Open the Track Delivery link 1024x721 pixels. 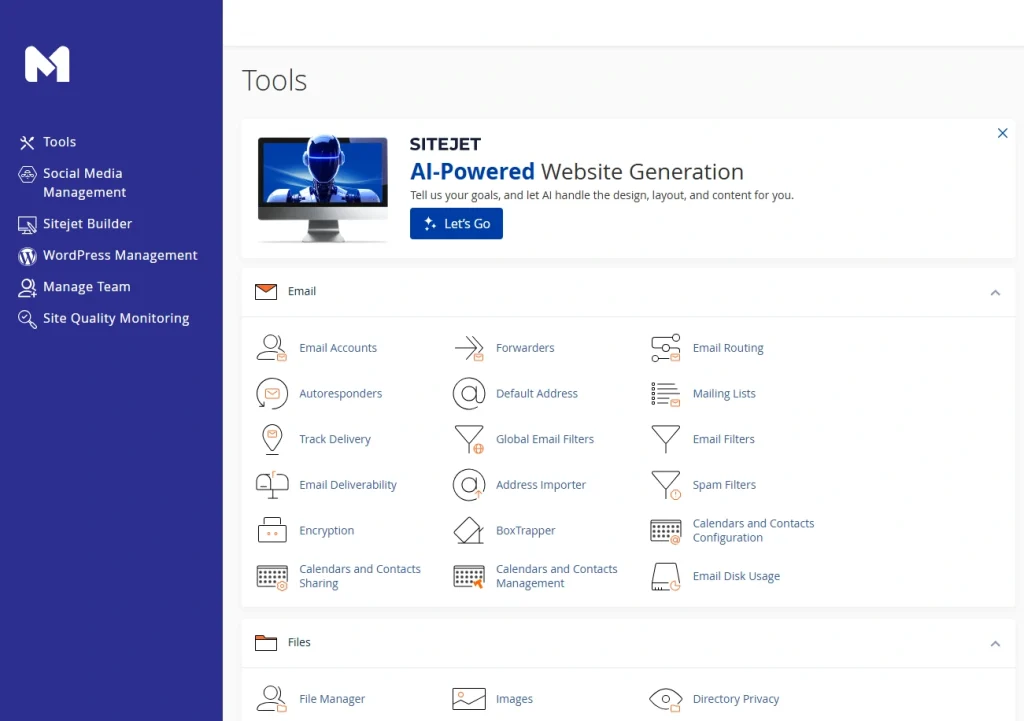pos(334,440)
